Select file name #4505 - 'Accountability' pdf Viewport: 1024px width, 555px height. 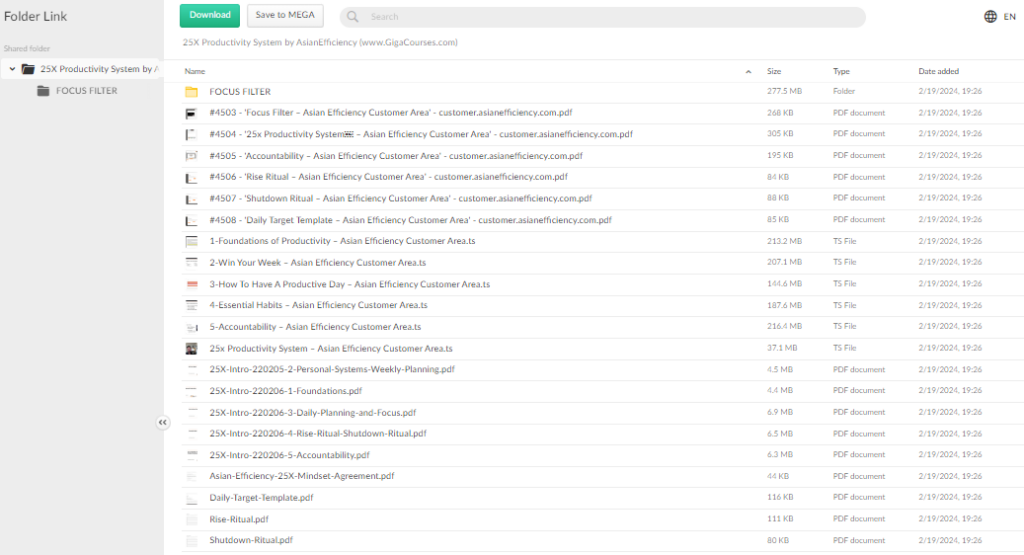396,155
